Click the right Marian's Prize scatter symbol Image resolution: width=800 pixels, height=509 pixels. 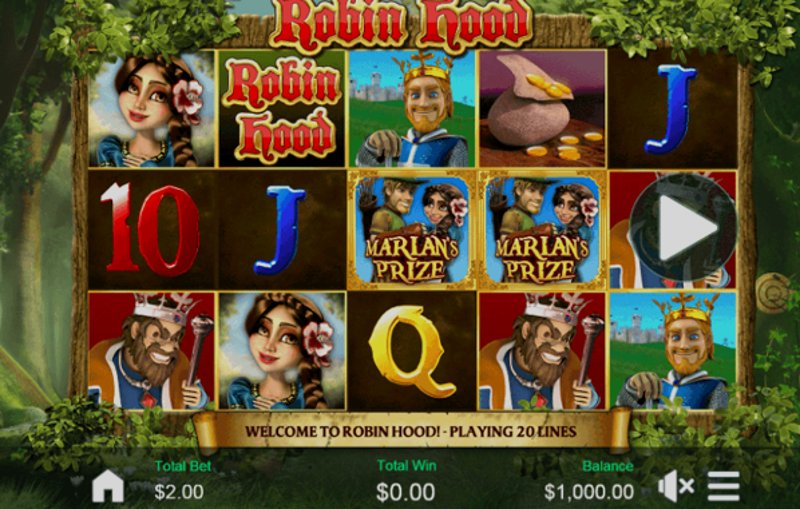(542, 230)
